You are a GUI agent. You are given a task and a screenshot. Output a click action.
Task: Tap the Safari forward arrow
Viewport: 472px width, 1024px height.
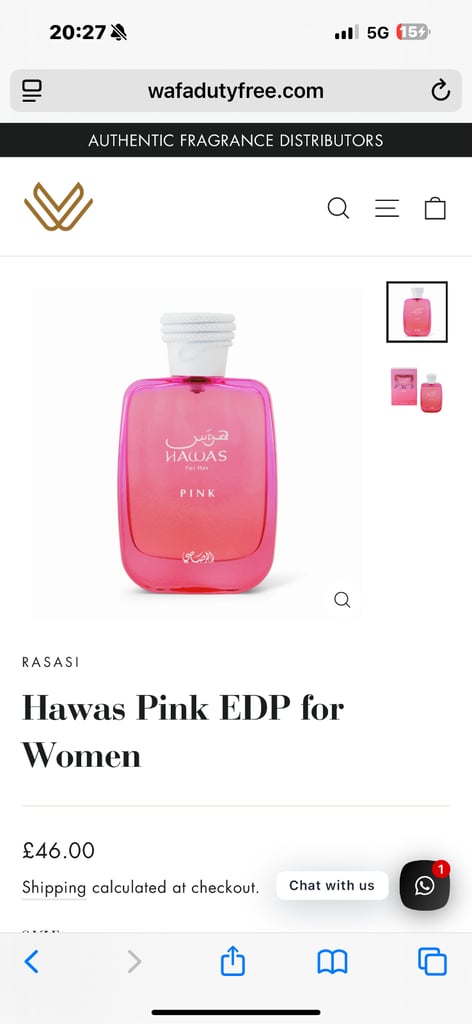(x=134, y=962)
